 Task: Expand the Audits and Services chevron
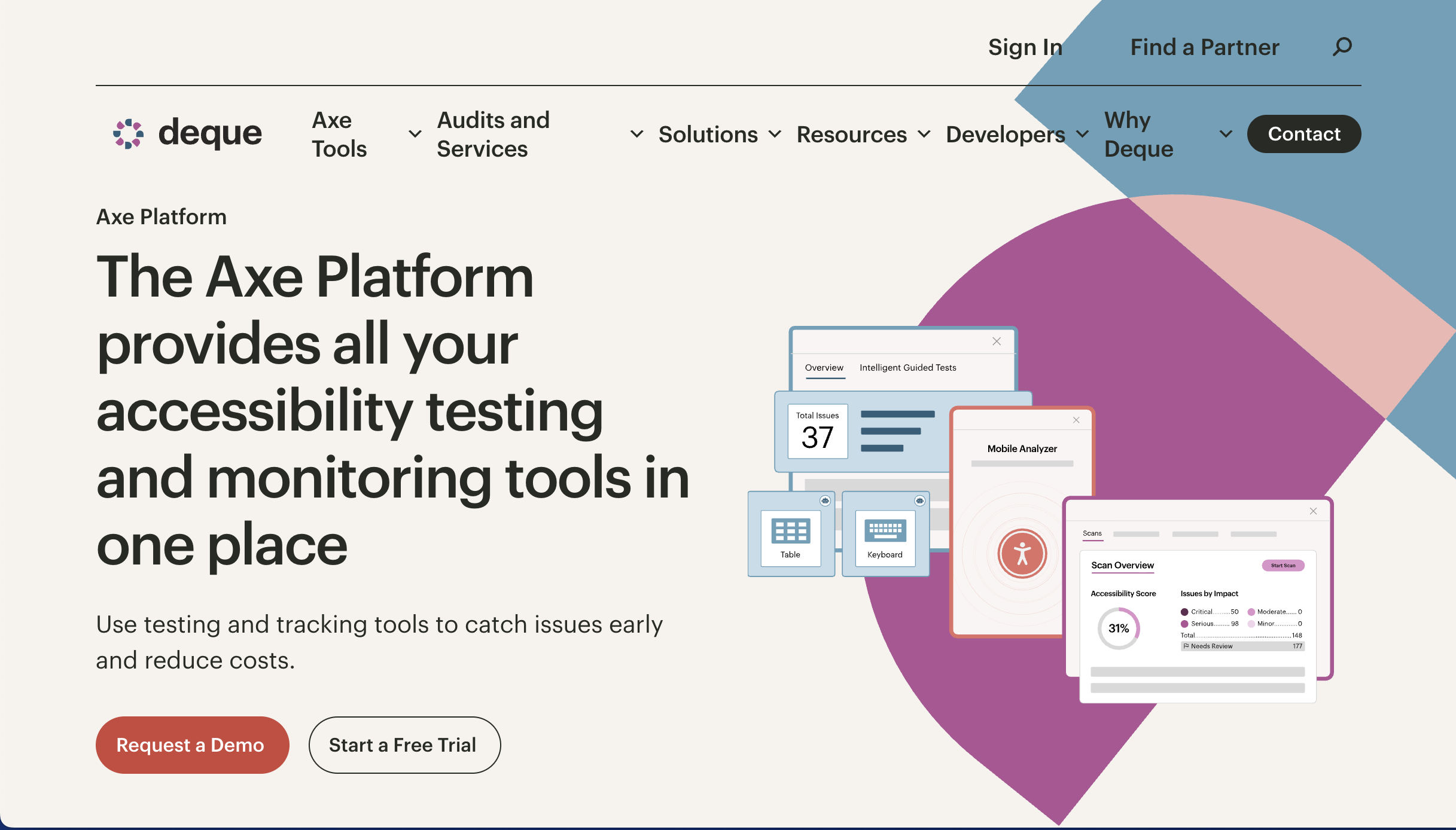637,134
